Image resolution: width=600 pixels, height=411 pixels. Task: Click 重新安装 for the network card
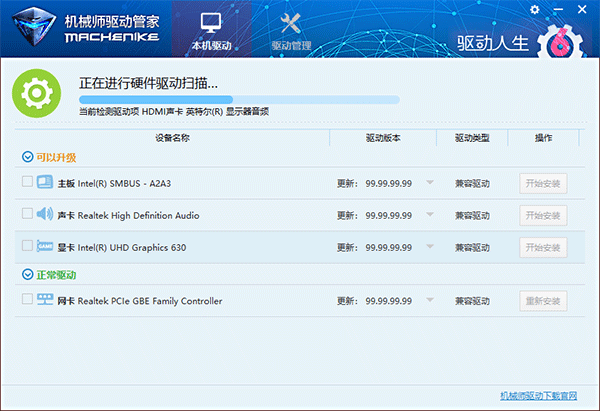pyautogui.click(x=543, y=301)
